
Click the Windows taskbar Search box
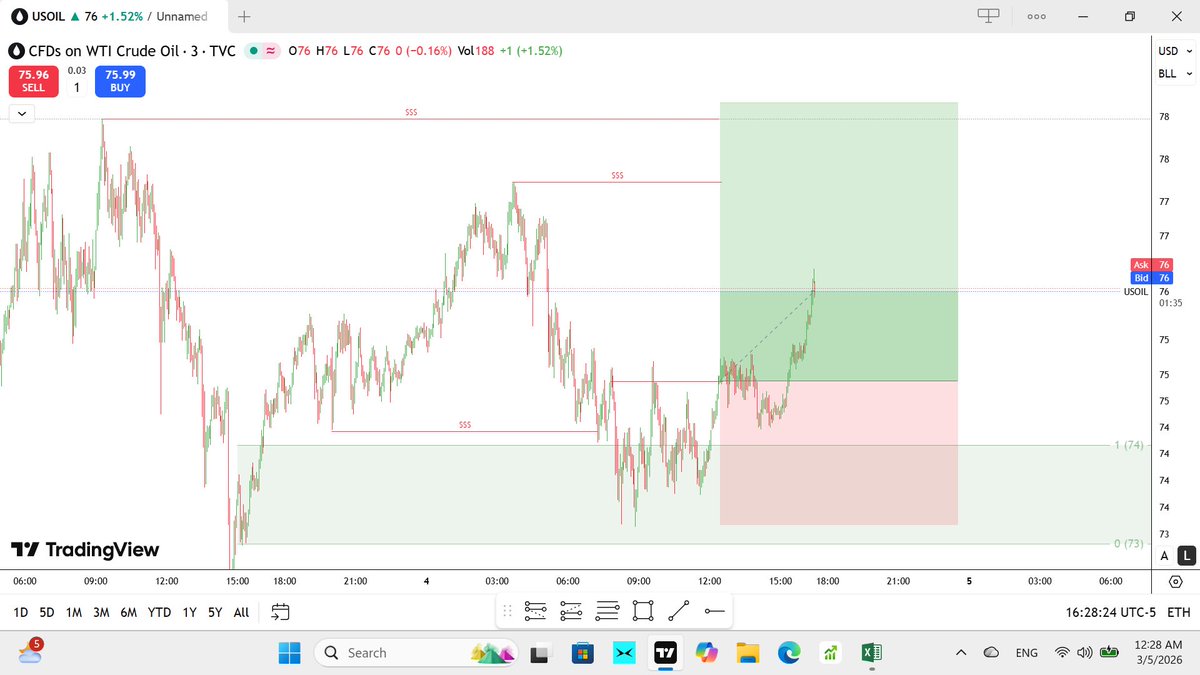click(417, 653)
